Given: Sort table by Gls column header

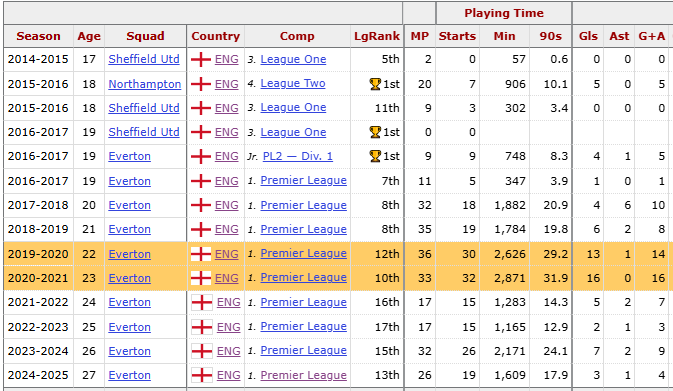Looking at the screenshot, I should [588, 36].
